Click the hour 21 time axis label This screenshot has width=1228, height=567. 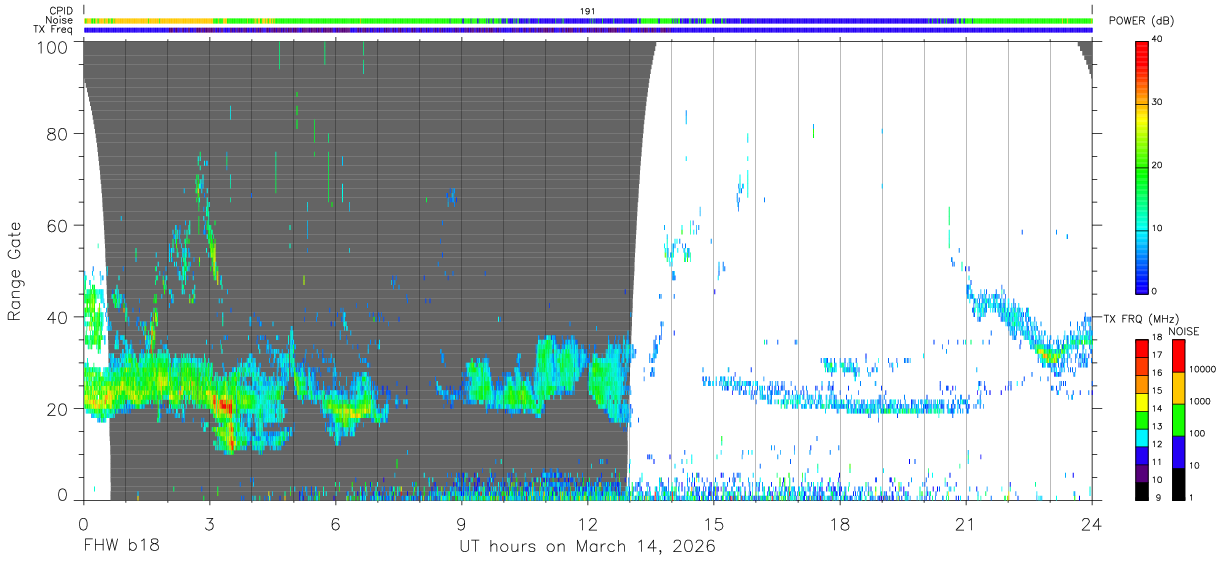pos(966,523)
